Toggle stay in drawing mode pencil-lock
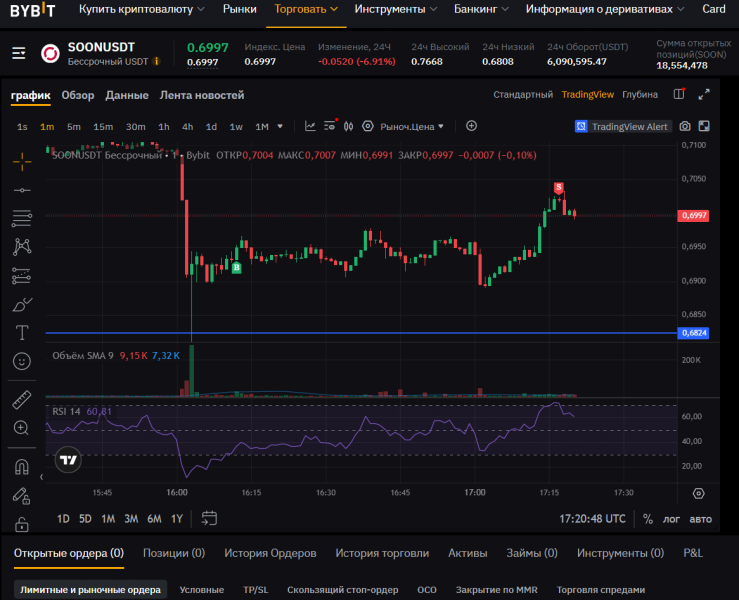Screen dimensions: 739x600 (x=21, y=496)
